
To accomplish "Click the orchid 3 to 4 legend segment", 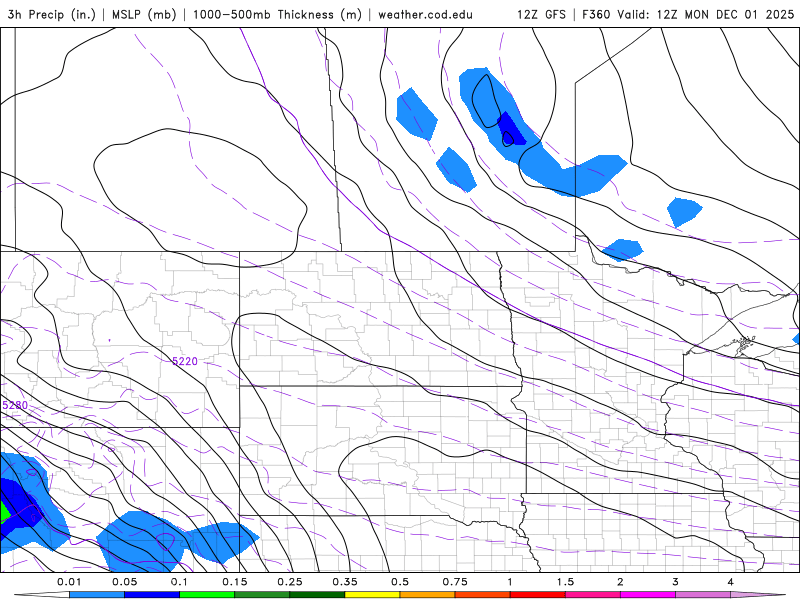I will 703,595.
